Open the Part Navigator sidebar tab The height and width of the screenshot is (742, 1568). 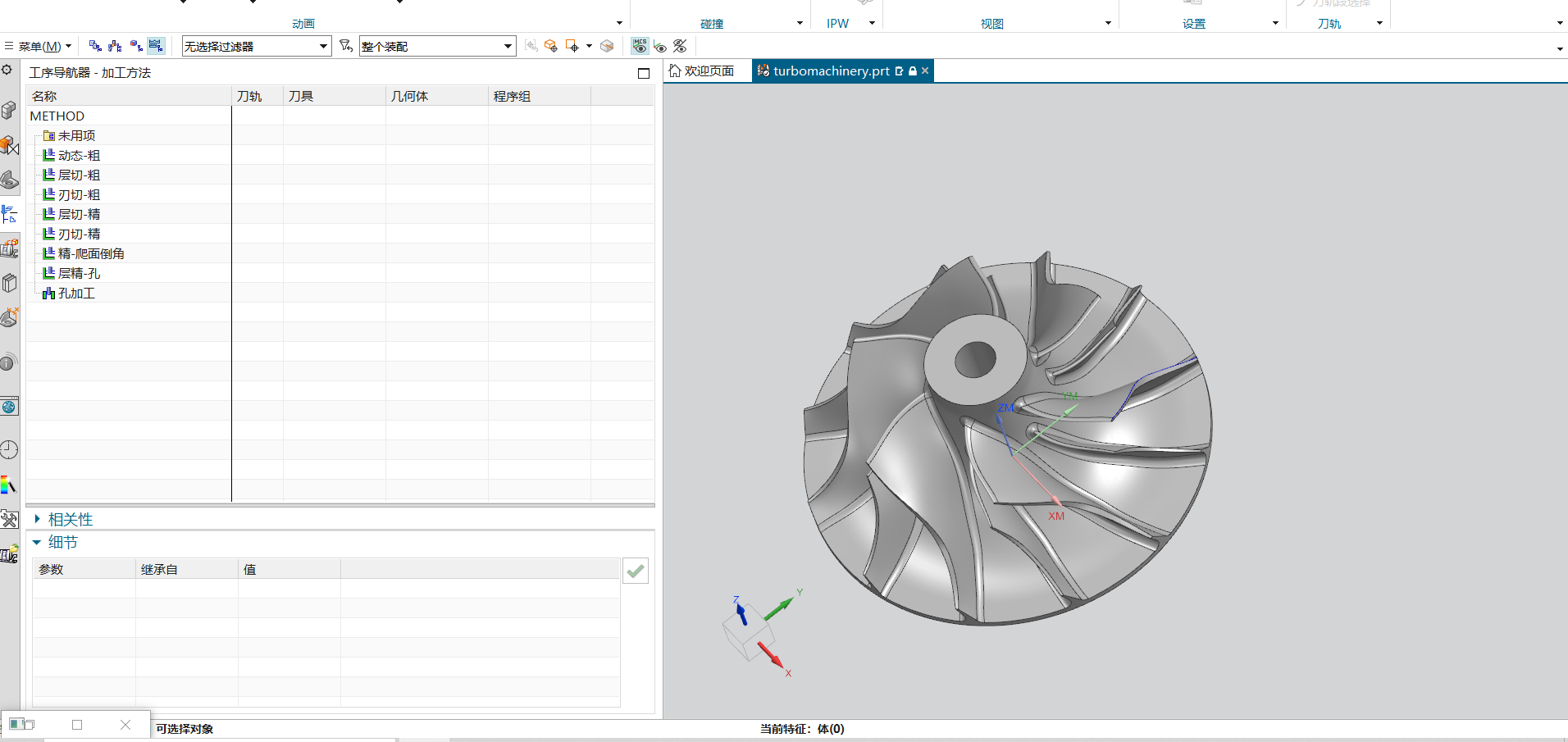(9, 180)
